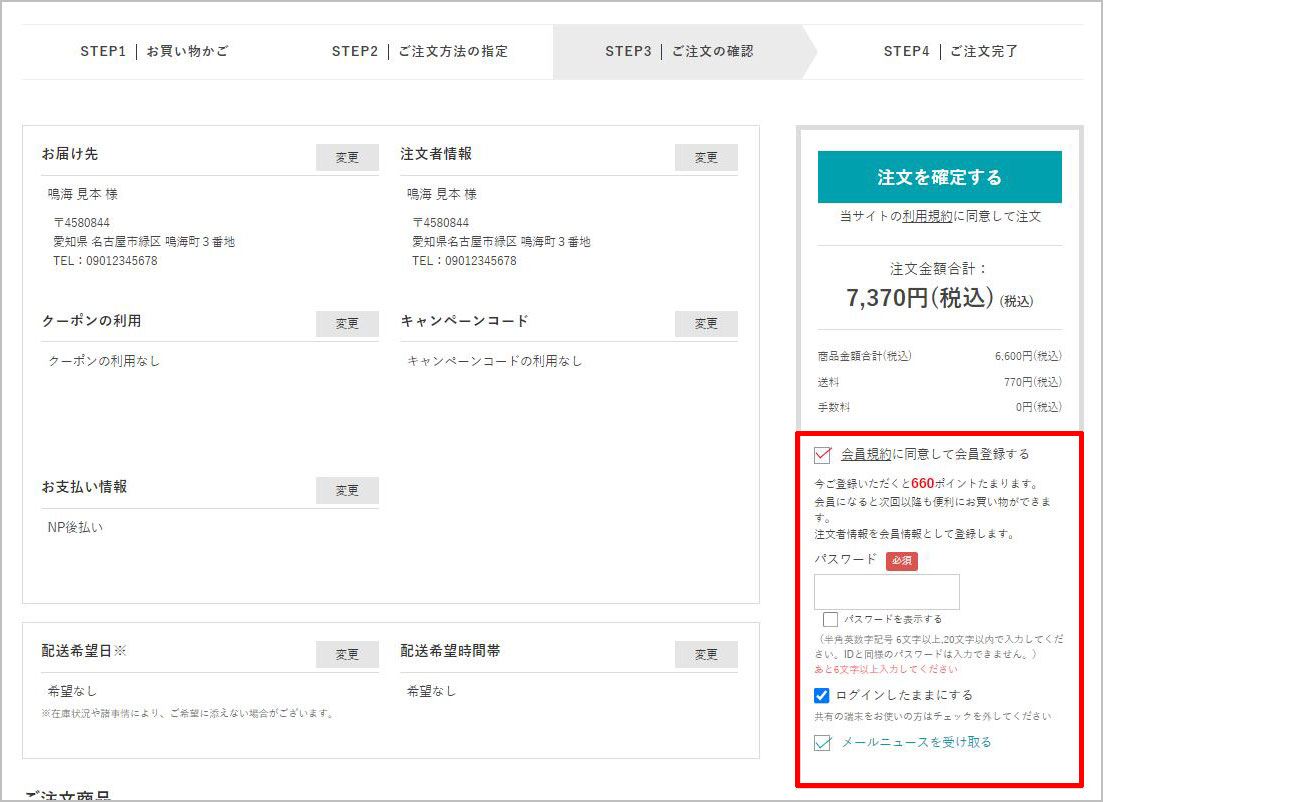This screenshot has width=1300, height=802.
Task: Select the STEP4 ご注文完了 step
Action: (950, 51)
